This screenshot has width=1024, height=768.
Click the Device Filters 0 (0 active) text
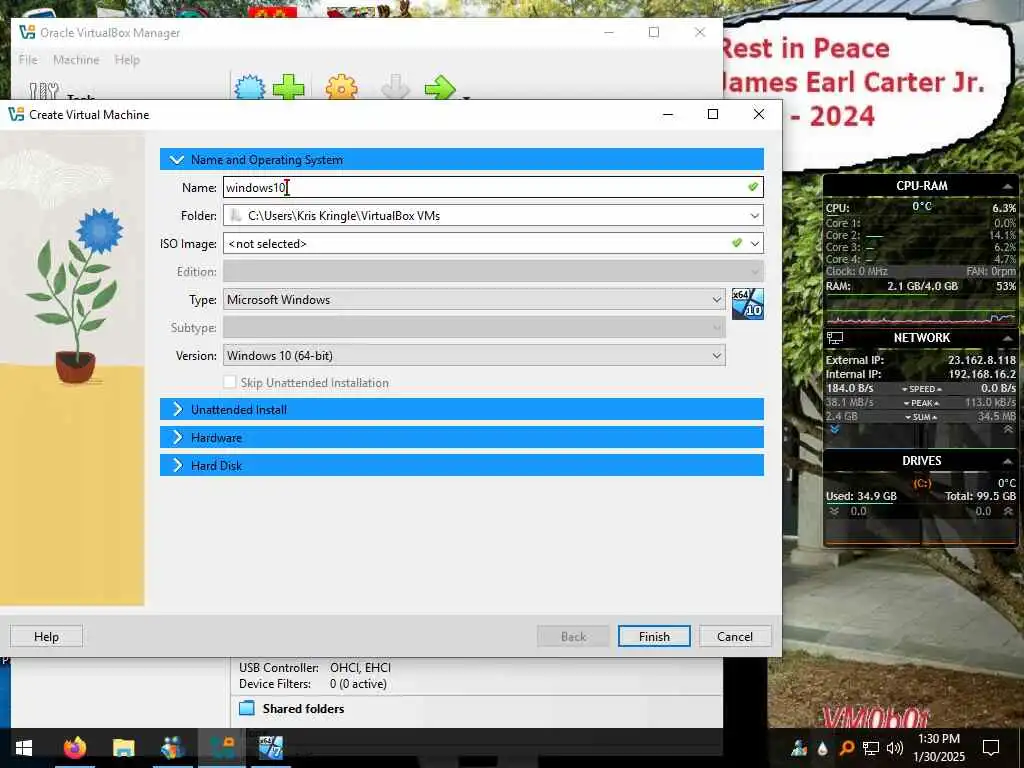tap(313, 684)
